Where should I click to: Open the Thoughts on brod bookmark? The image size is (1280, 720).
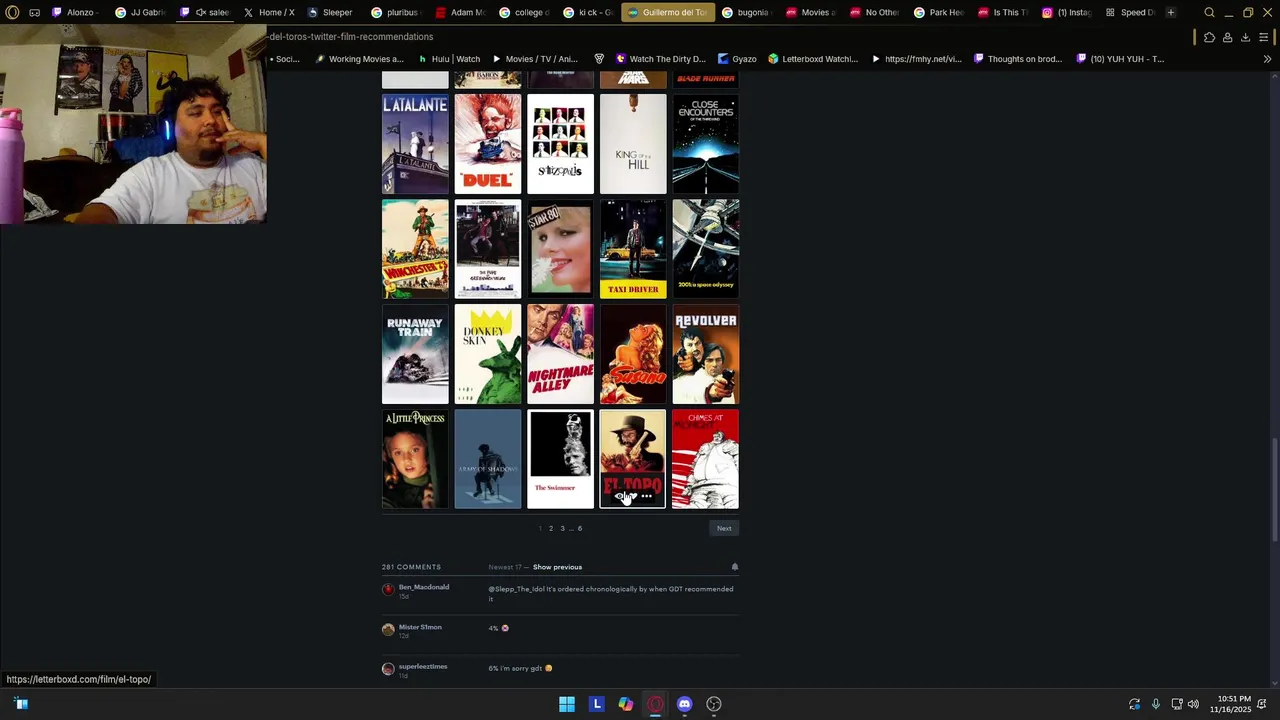point(1017,59)
